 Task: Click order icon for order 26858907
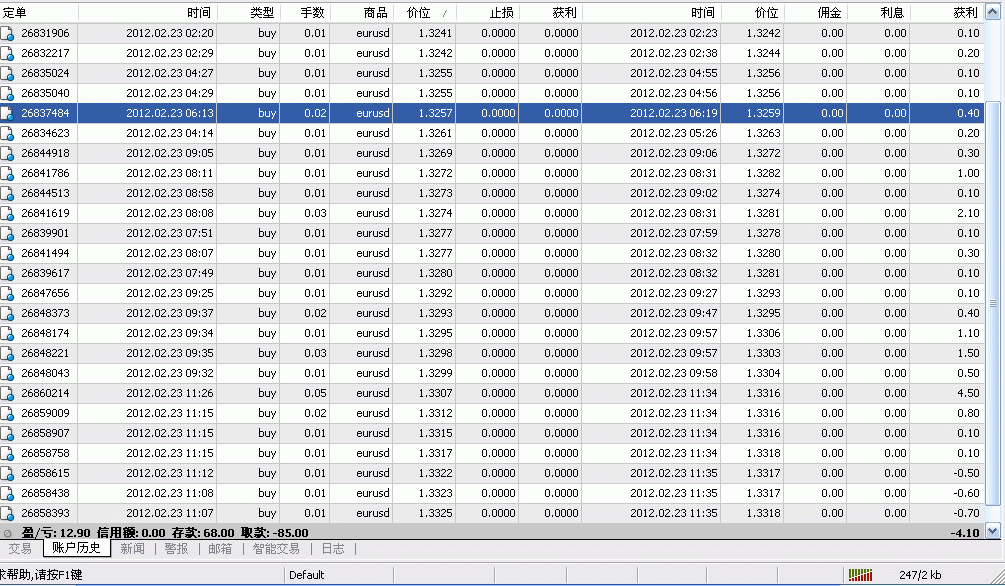pos(7,433)
